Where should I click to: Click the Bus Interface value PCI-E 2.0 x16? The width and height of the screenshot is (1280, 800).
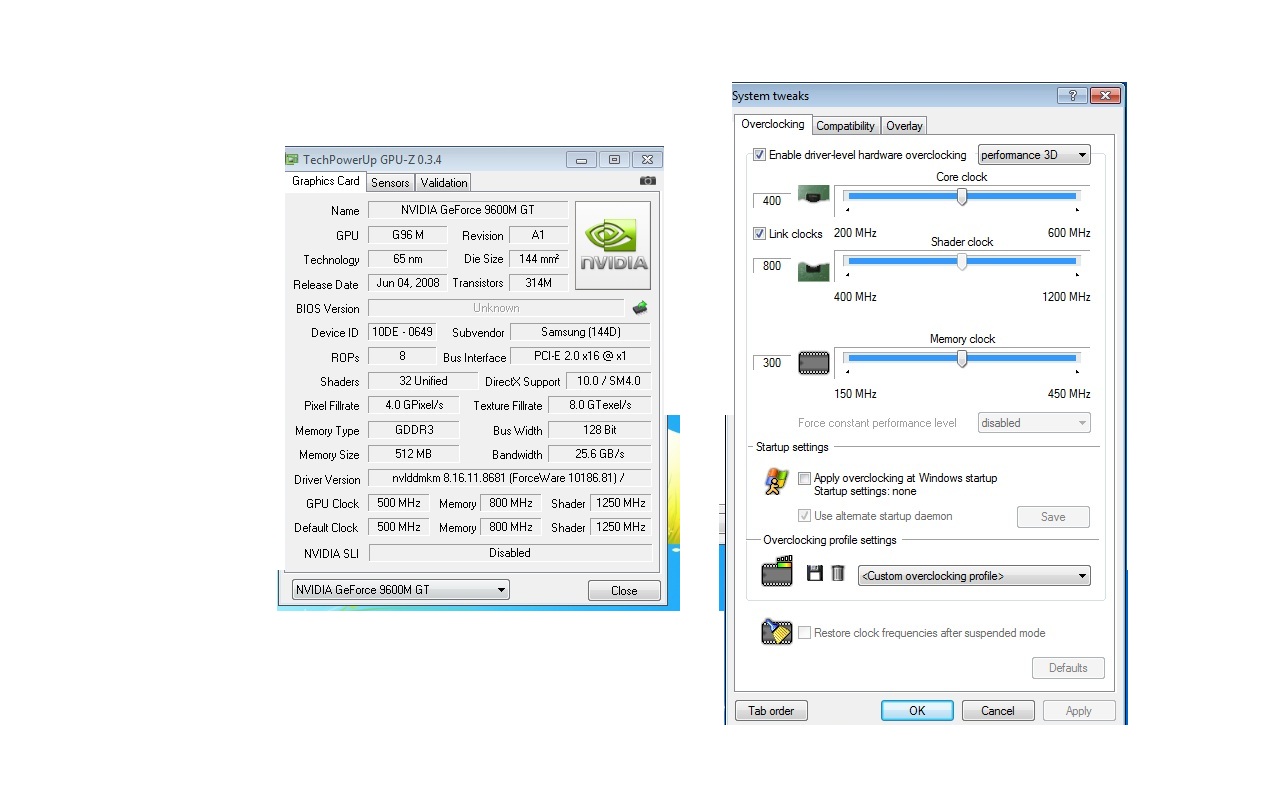[580, 356]
